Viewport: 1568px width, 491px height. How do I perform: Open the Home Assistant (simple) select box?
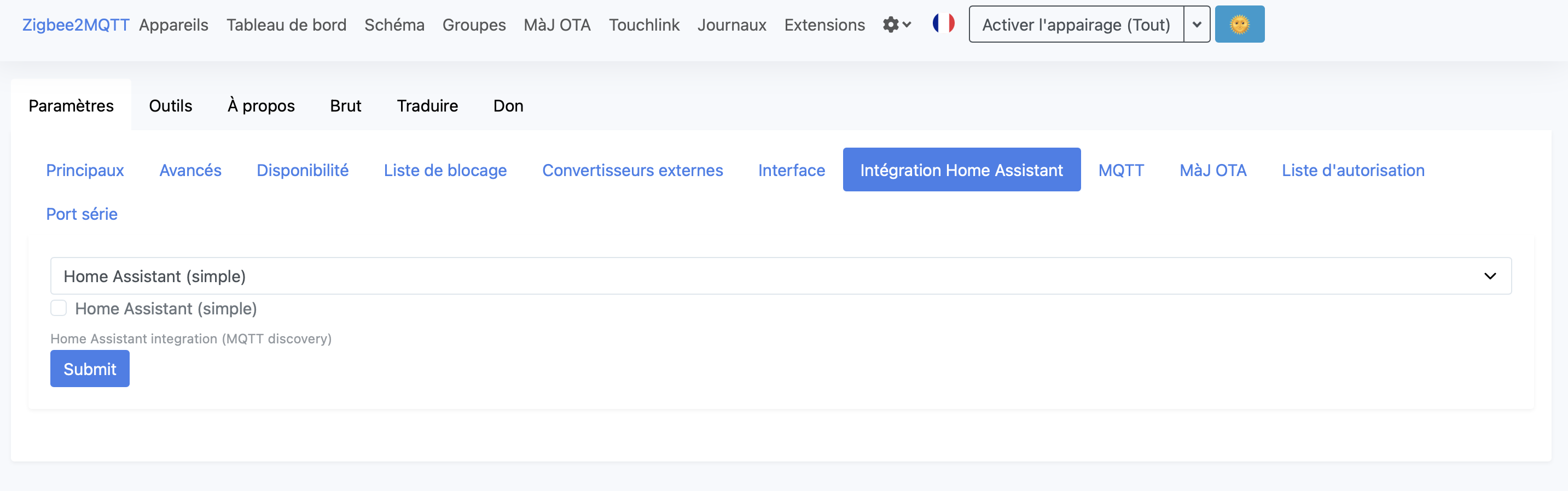pyautogui.click(x=780, y=276)
